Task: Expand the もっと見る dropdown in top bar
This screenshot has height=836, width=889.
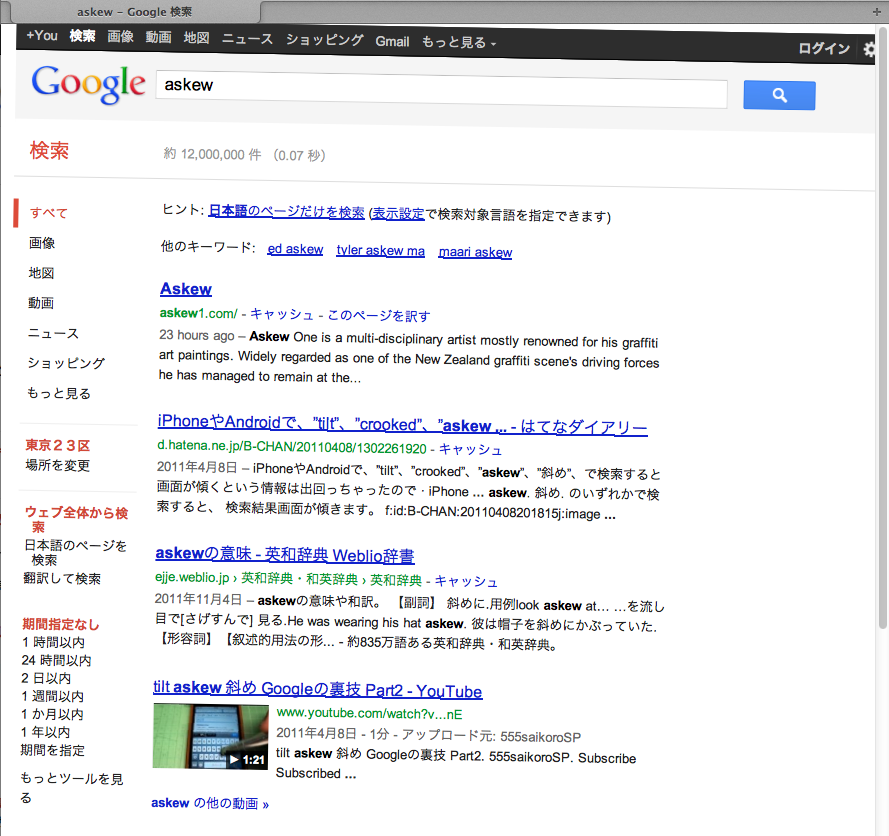Action: pos(459,43)
